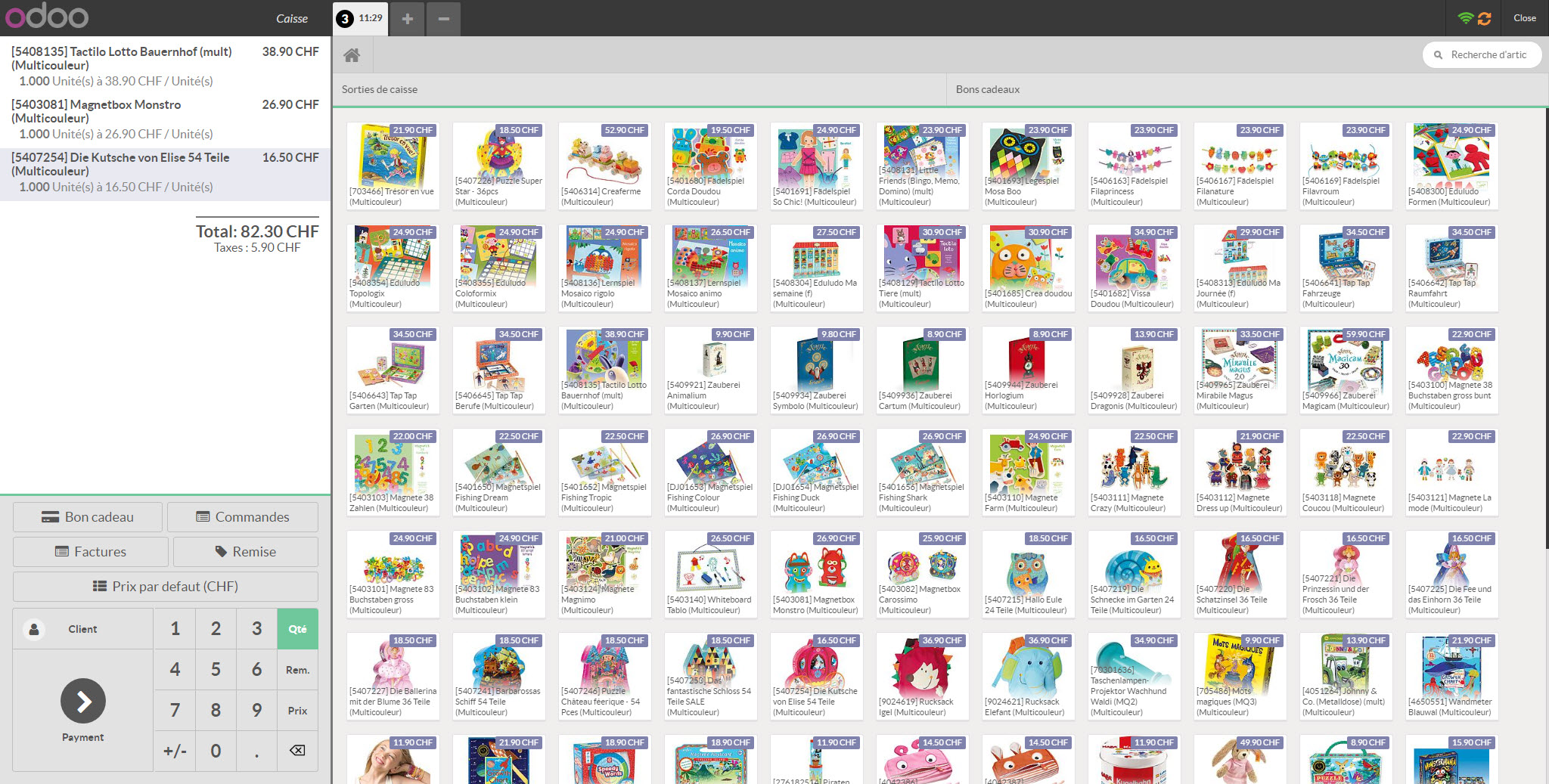The width and height of the screenshot is (1549, 784).
Task: Click the orange sync status icon
Action: (x=1484, y=18)
